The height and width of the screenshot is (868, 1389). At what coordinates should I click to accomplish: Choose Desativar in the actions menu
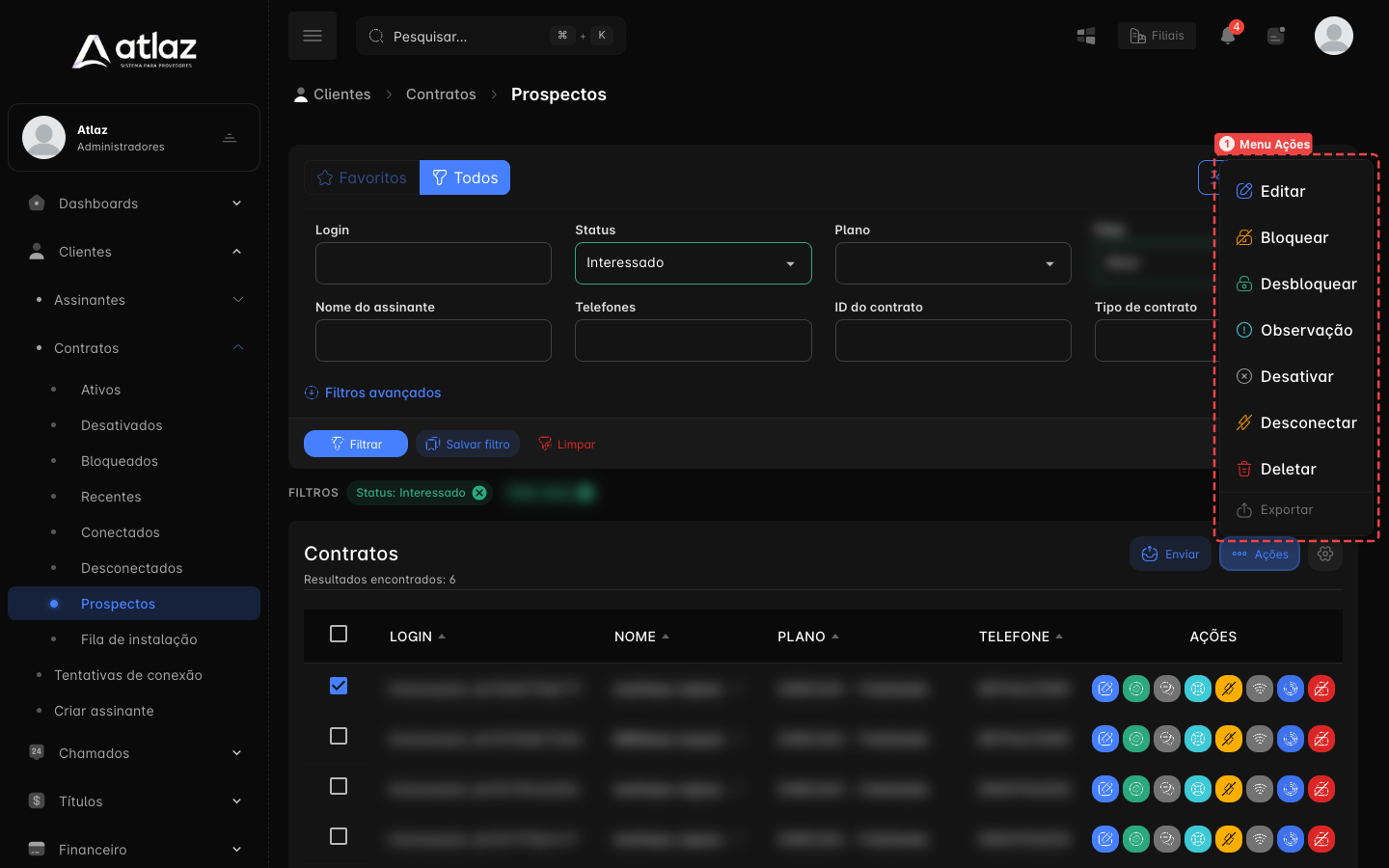click(1296, 376)
